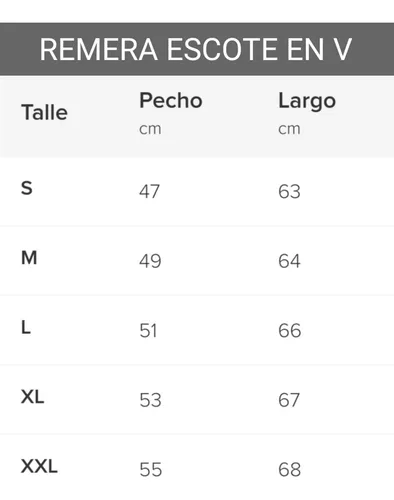Click the Largo value 68
This screenshot has height=500, width=394.
(x=290, y=469)
